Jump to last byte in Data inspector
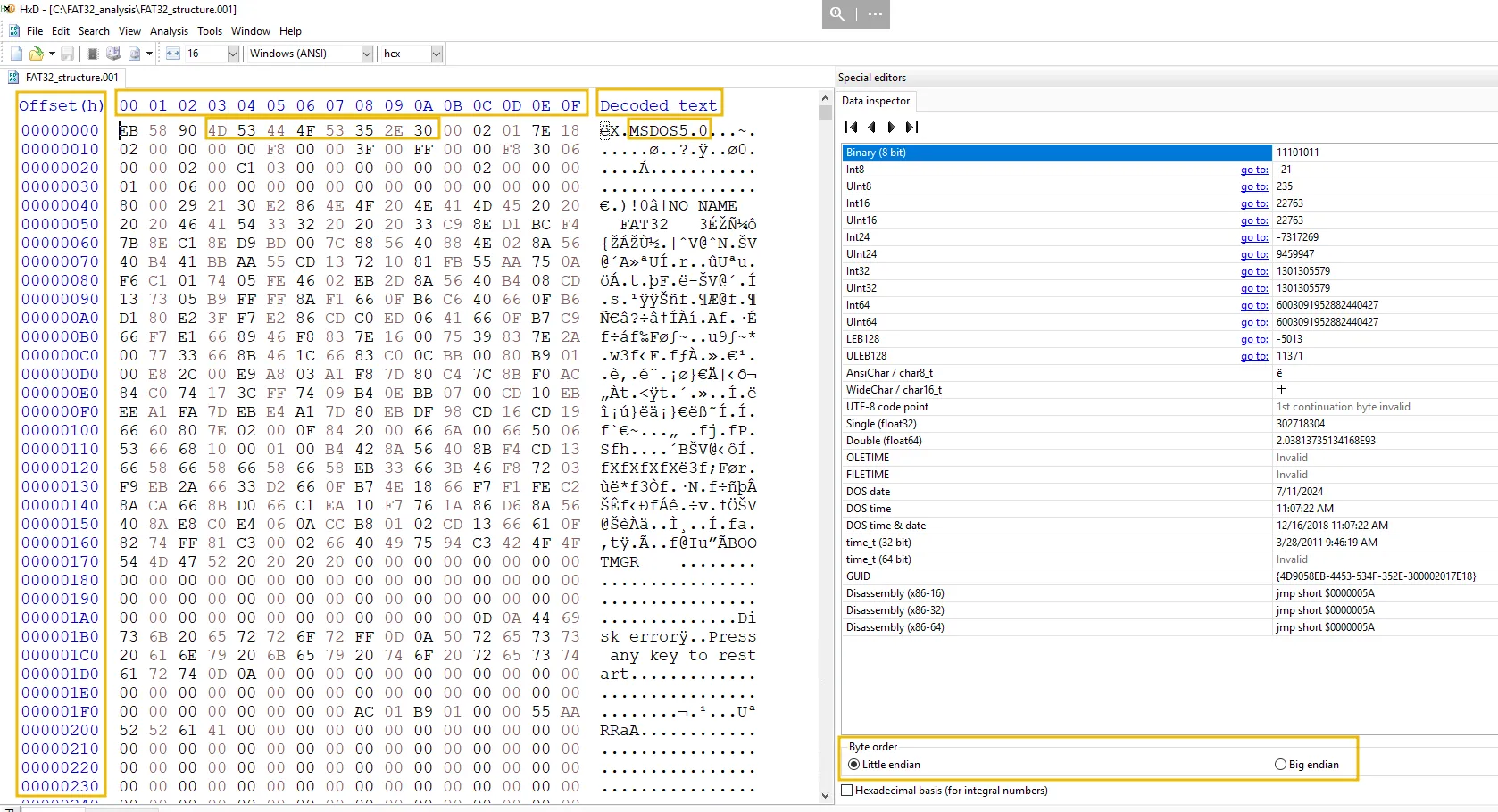 [x=911, y=128]
